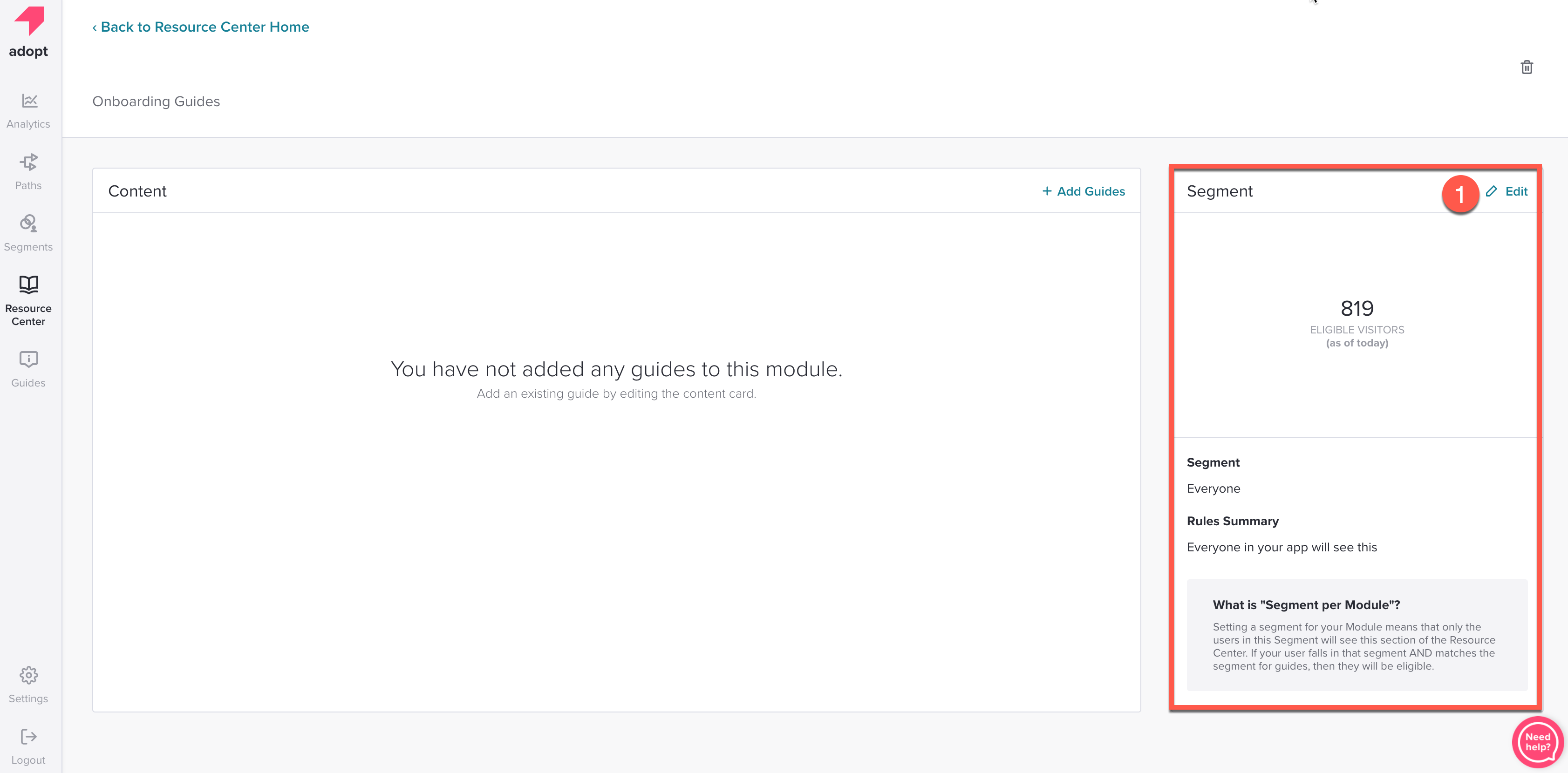Open Settings via the gear icon
This screenshot has width=1568, height=773.
click(28, 676)
